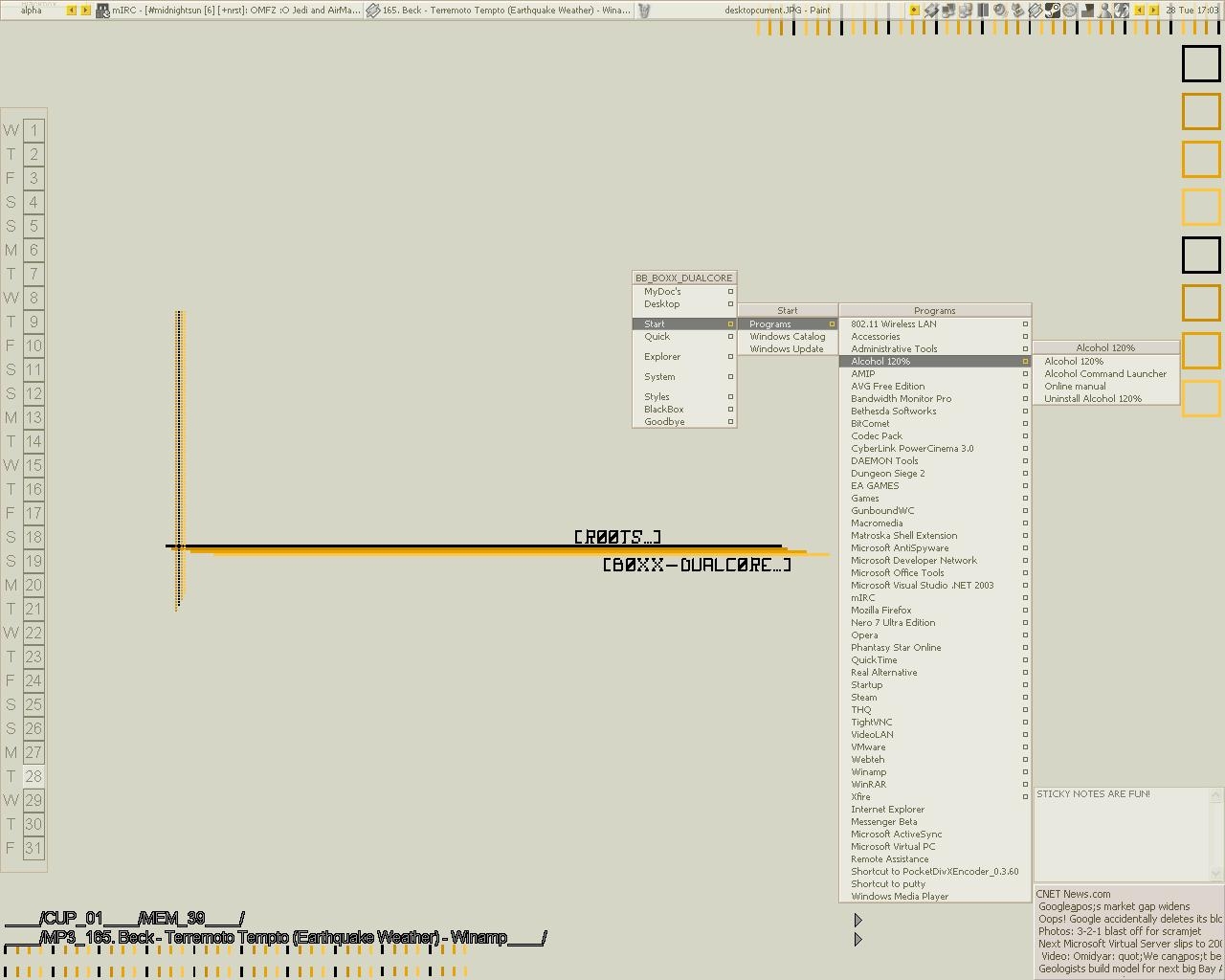Open Microsoft Virtual PC entry
The image size is (1225, 980).
(x=935, y=847)
